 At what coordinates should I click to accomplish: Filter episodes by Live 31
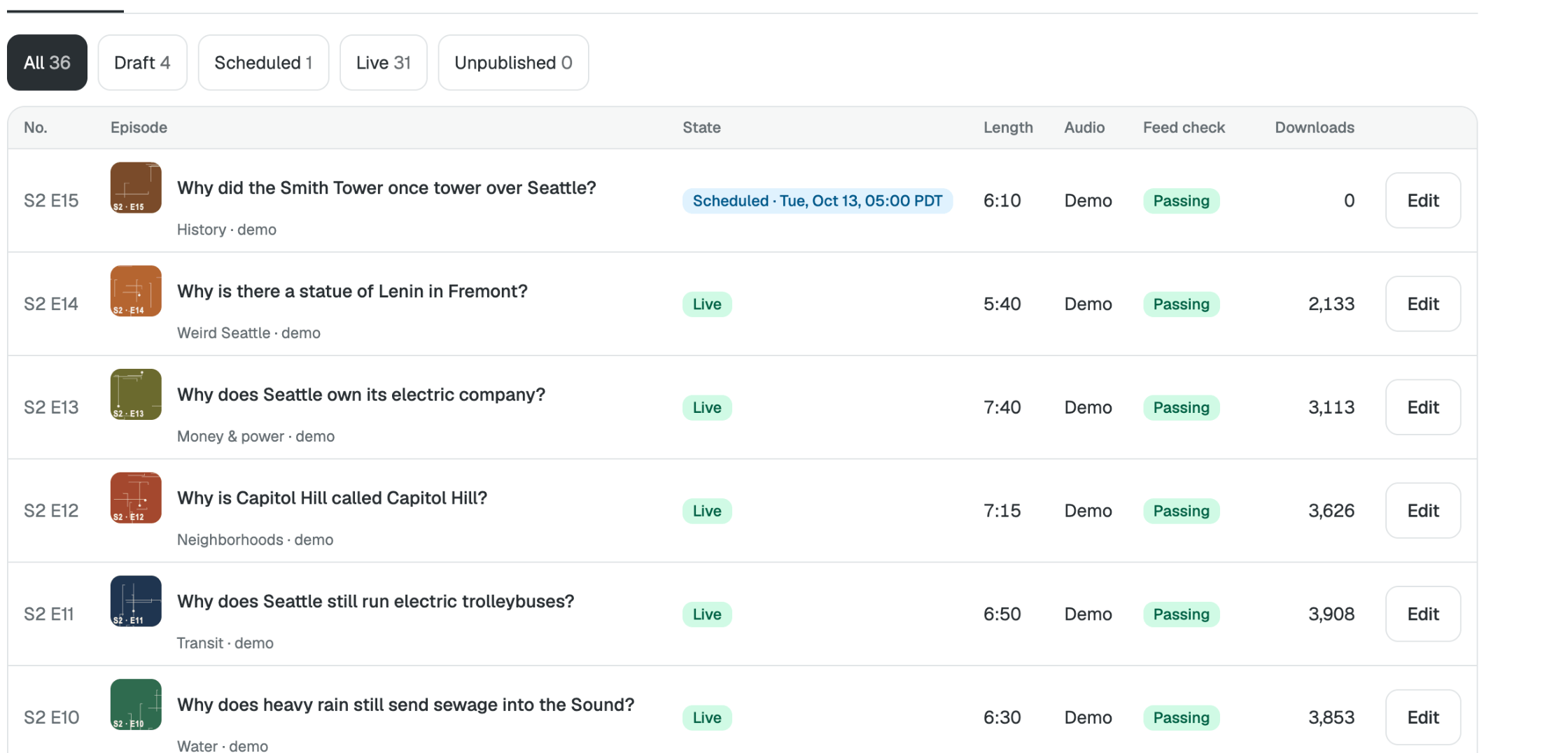coord(384,62)
